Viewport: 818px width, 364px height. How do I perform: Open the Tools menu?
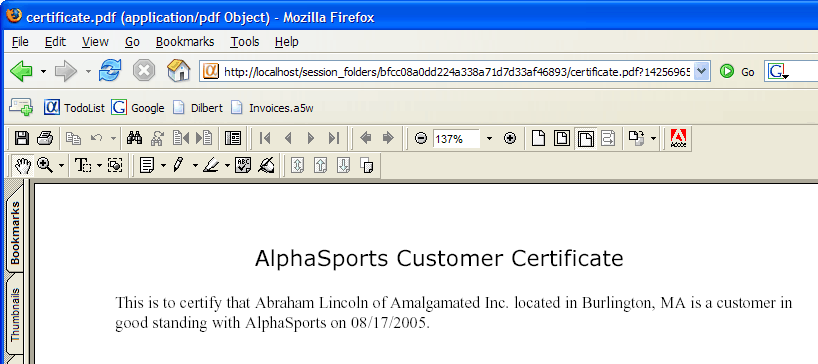245,42
